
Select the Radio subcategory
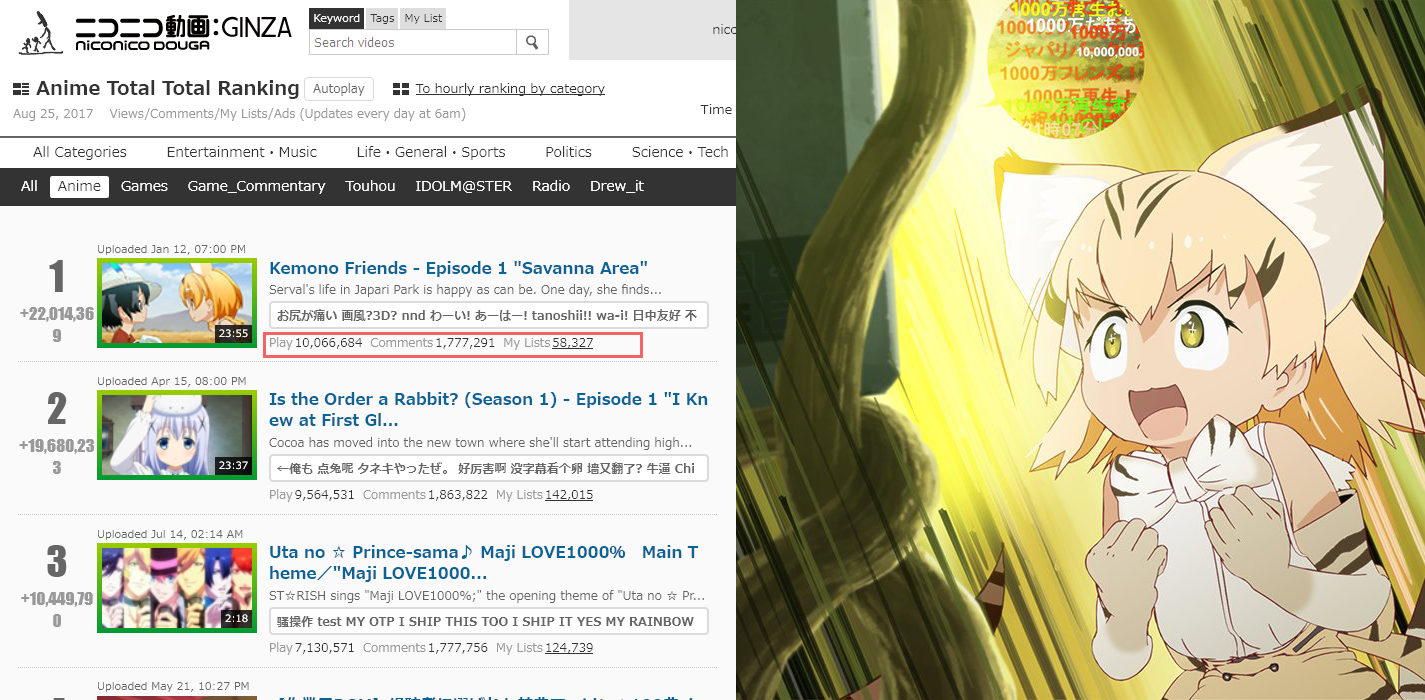[x=551, y=186]
